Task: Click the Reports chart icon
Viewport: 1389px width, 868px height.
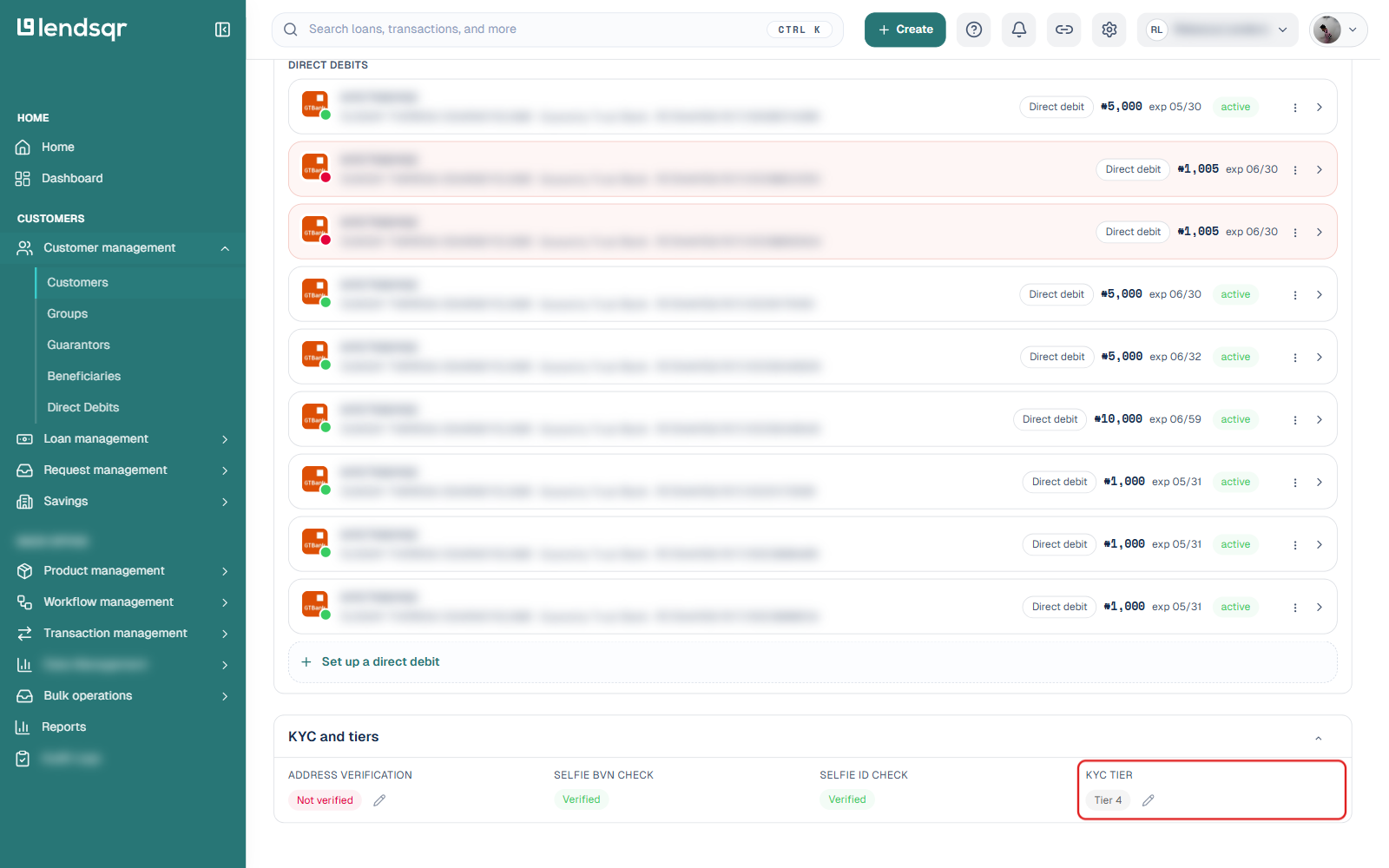Action: 23,727
